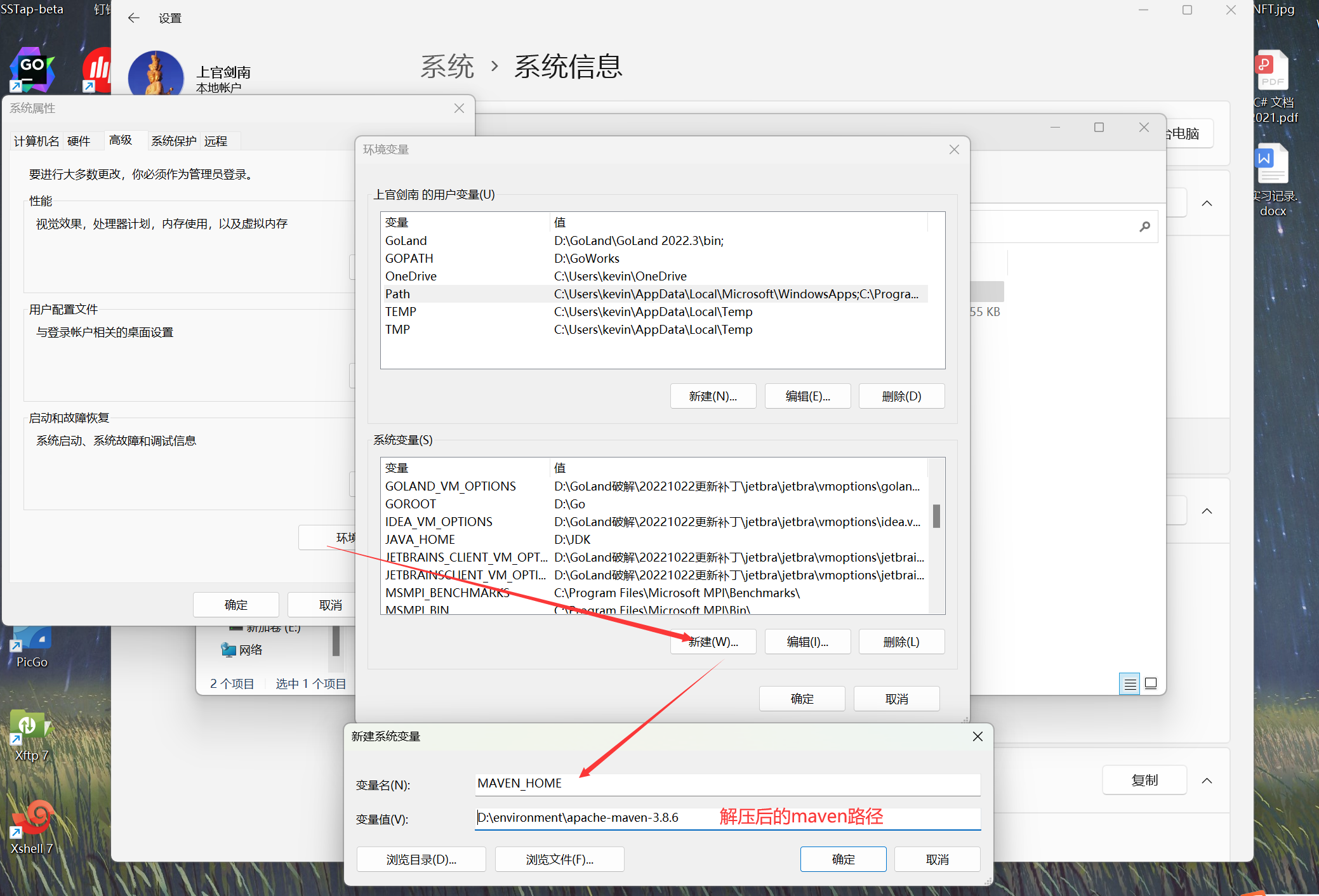Open the GoLand desktop shortcut
This screenshot has width=1319, height=896.
click(x=32, y=69)
